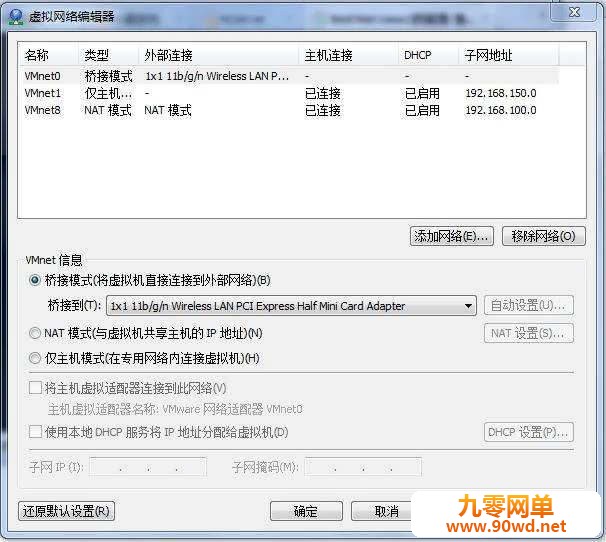Select the VMnet8 row

(x=291, y=110)
